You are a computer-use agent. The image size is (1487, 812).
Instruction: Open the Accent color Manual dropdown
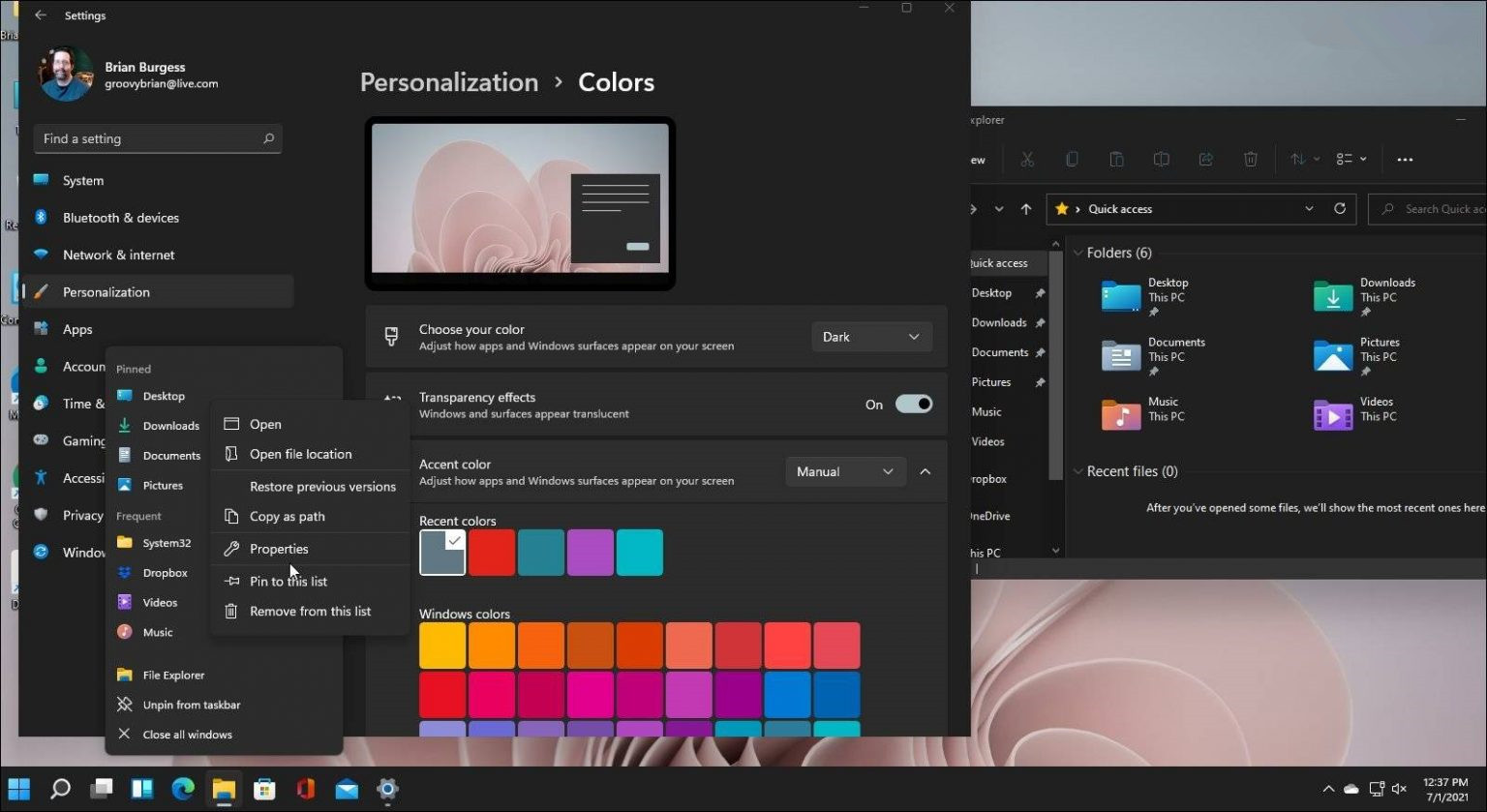[x=844, y=471]
